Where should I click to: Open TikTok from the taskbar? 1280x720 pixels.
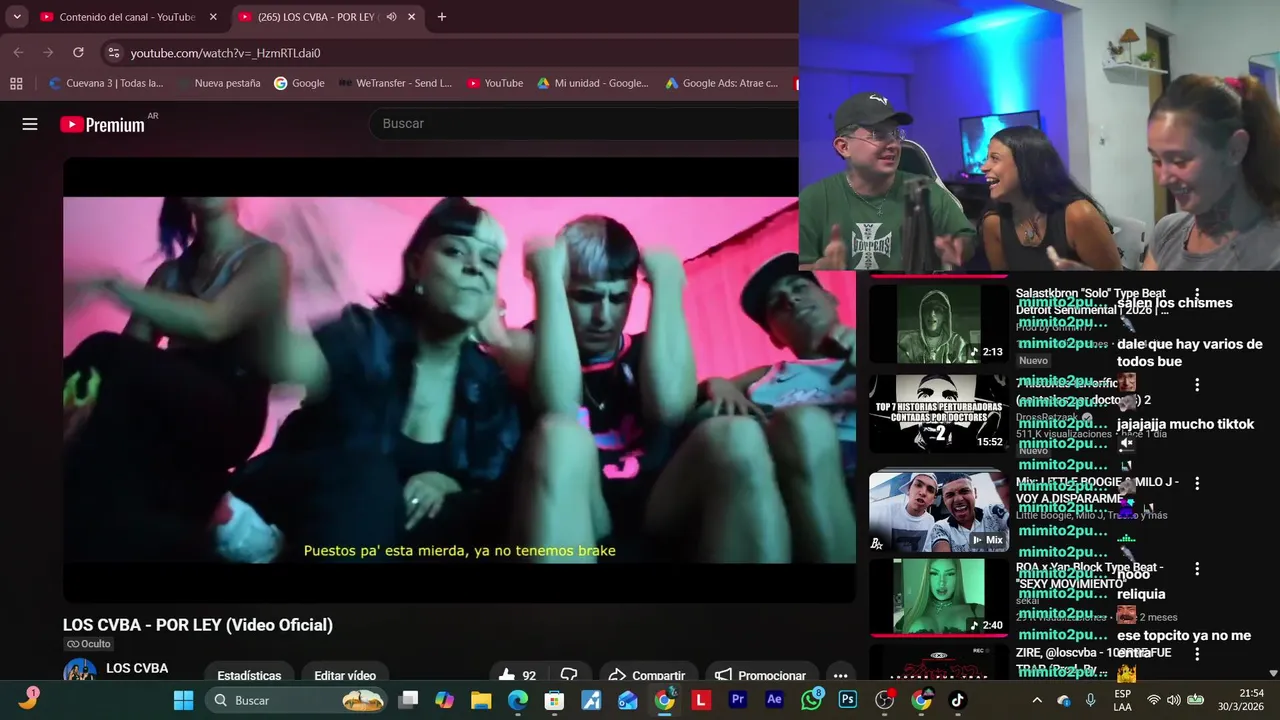click(x=957, y=700)
